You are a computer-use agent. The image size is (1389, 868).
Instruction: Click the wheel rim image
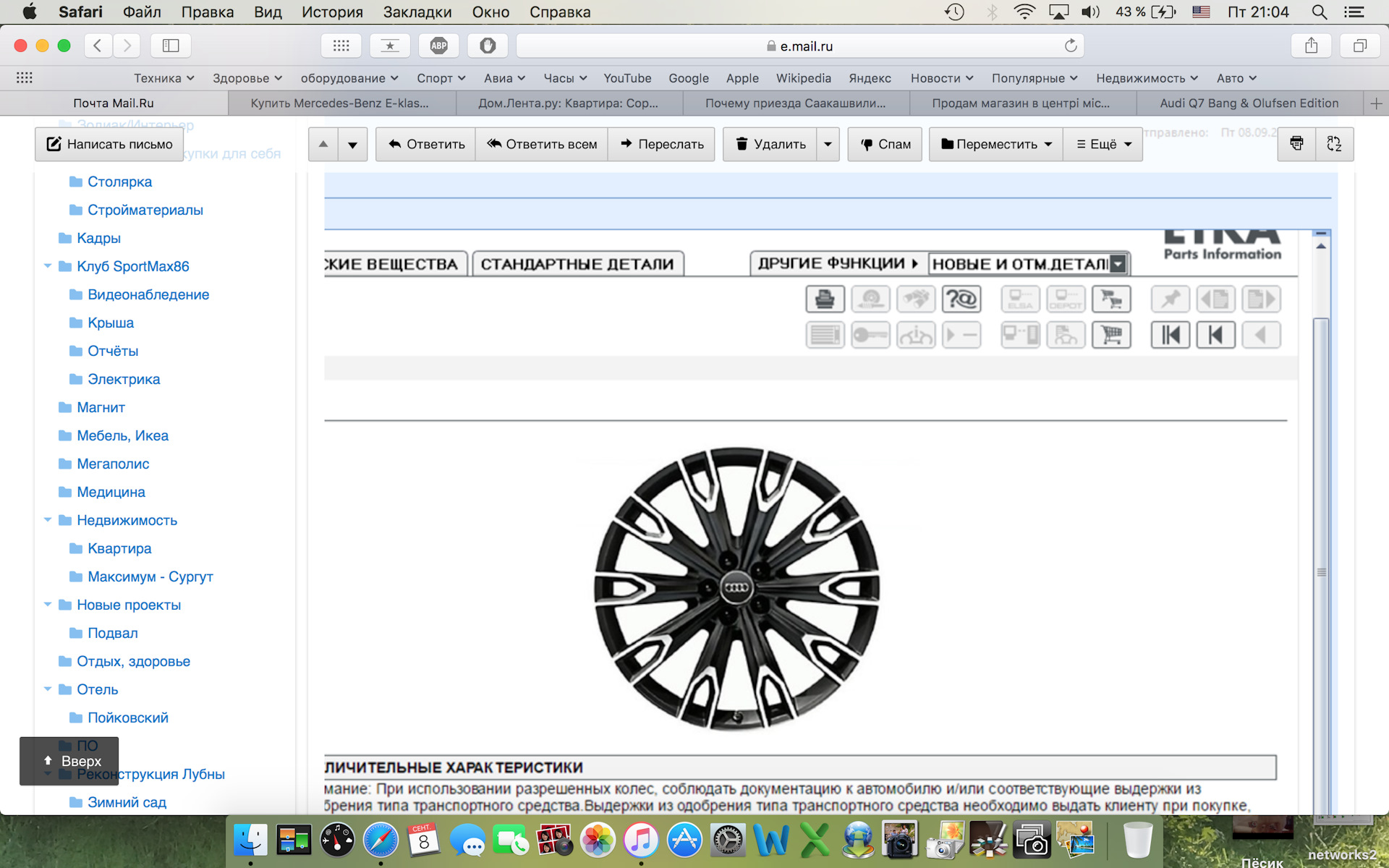736,587
